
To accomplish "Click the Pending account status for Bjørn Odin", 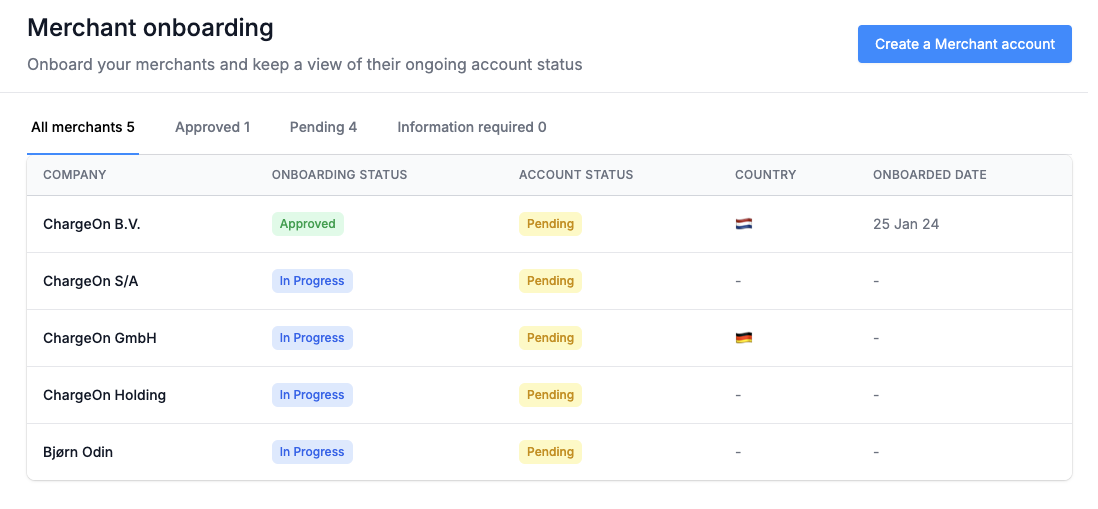I will point(550,452).
